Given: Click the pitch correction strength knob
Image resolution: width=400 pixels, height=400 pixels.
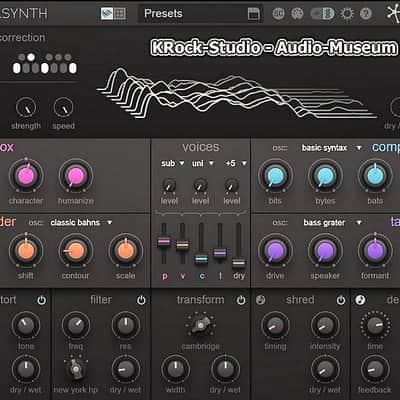Looking at the screenshot, I should 26,107.
